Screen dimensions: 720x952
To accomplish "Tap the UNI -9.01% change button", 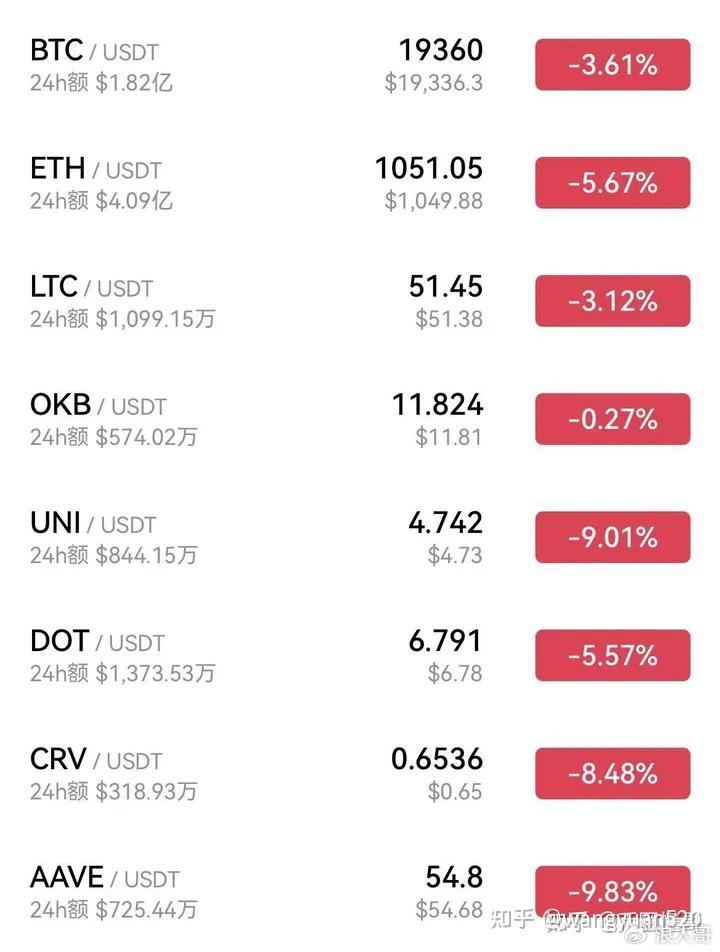I will click(612, 538).
